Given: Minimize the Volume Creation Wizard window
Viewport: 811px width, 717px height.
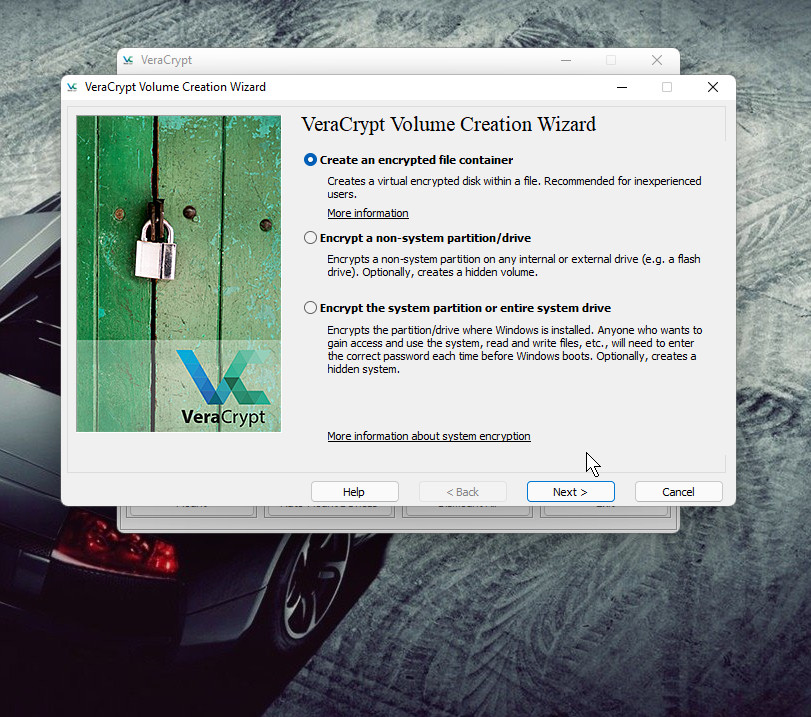Looking at the screenshot, I should tap(622, 87).
